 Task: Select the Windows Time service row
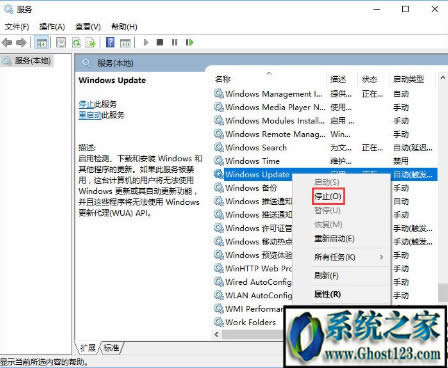[325, 161]
